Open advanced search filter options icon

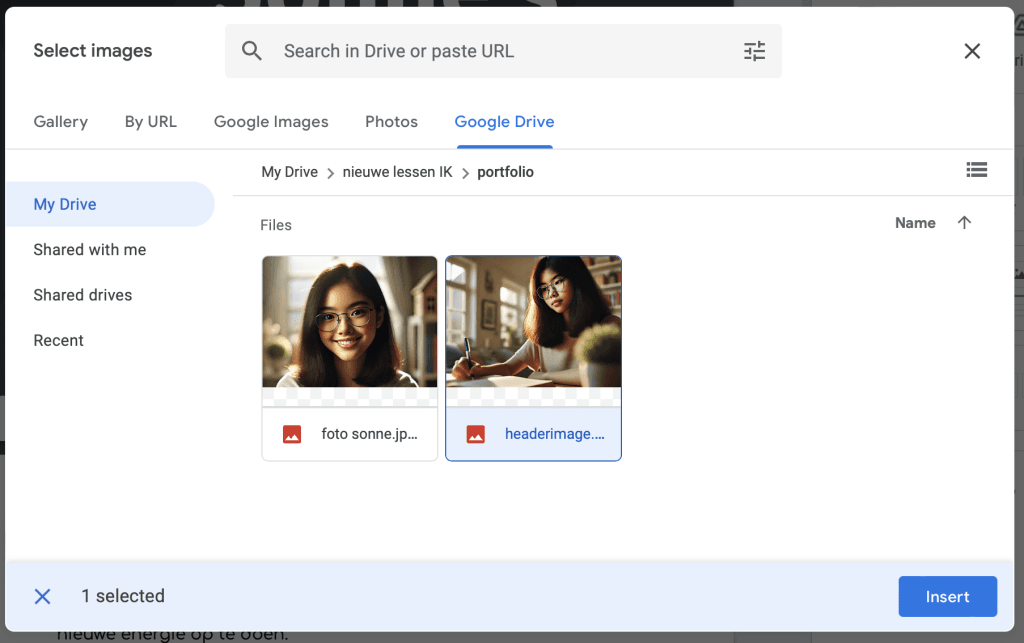coord(754,51)
